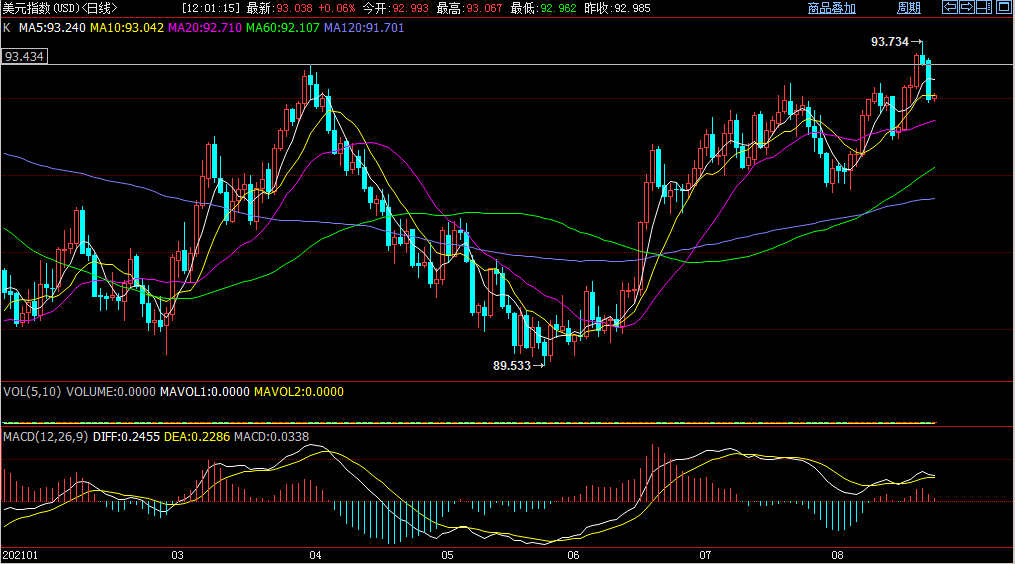The height and width of the screenshot is (564, 1015).
Task: Click the maximize chart window icon
Action: click(x=1001, y=8)
